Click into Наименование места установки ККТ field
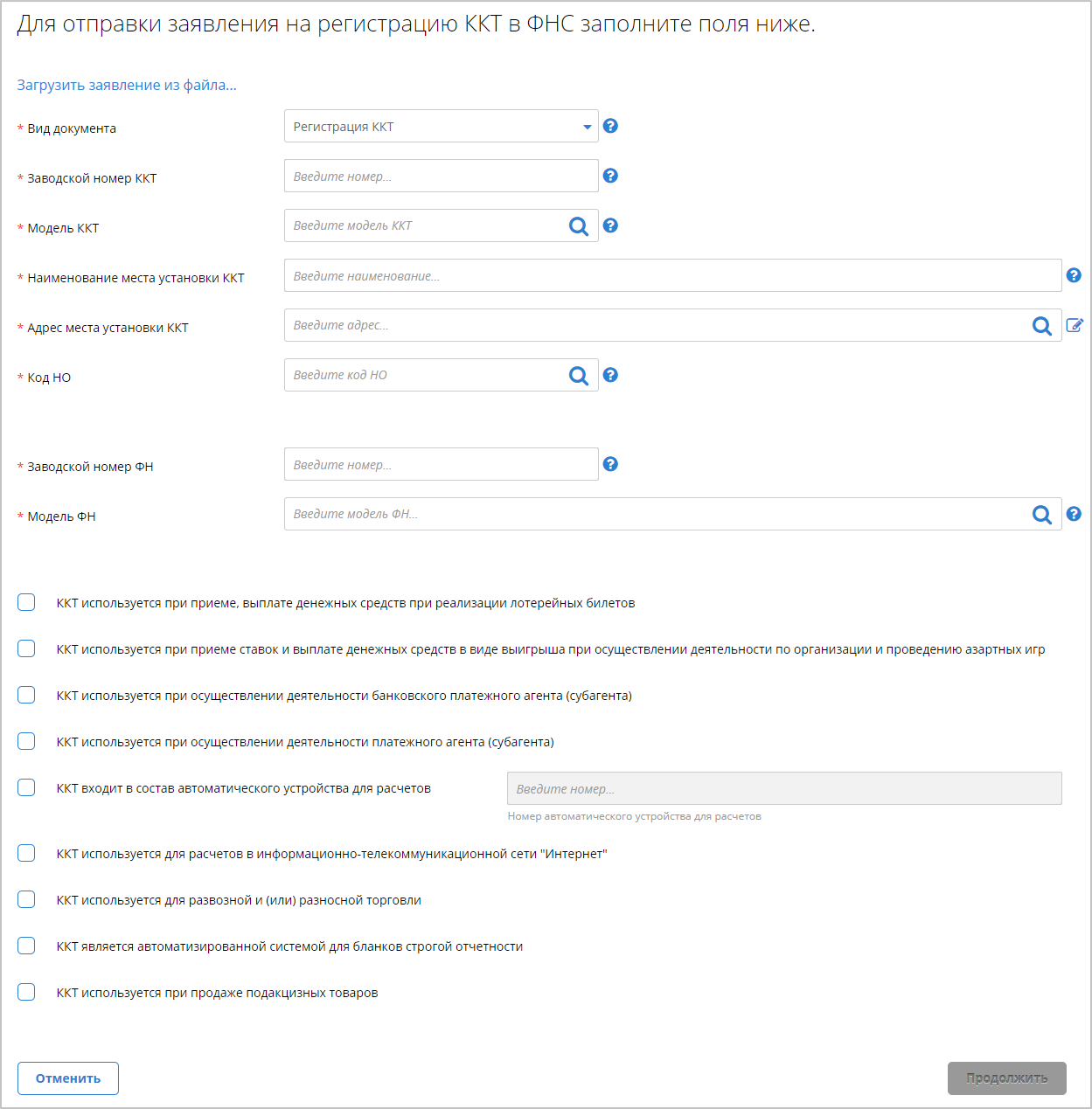This screenshot has height=1109, width=1092. coord(671,276)
